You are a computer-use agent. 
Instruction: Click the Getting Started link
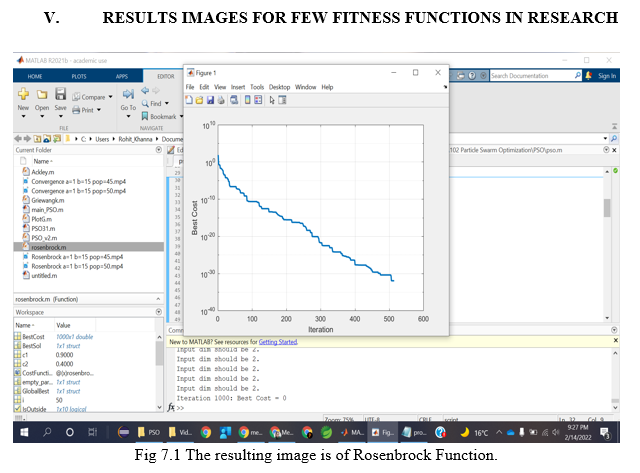tap(278, 342)
